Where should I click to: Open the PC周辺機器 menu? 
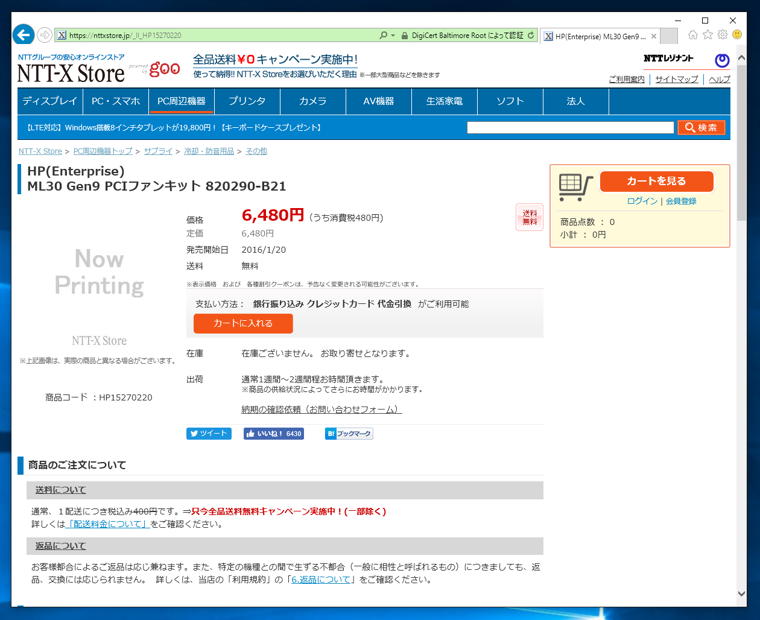pos(181,101)
